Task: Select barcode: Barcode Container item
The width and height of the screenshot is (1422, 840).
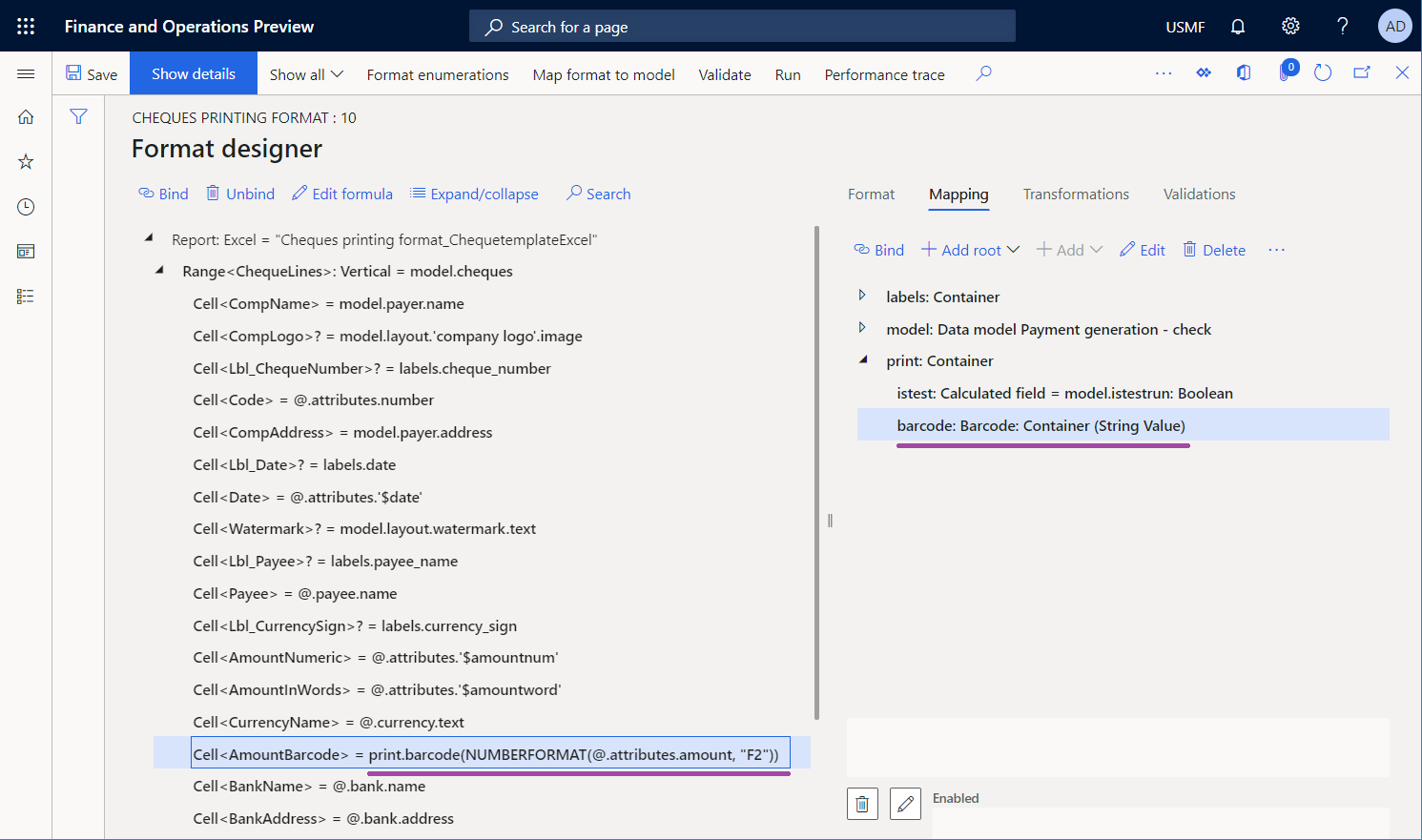Action: click(1123, 425)
